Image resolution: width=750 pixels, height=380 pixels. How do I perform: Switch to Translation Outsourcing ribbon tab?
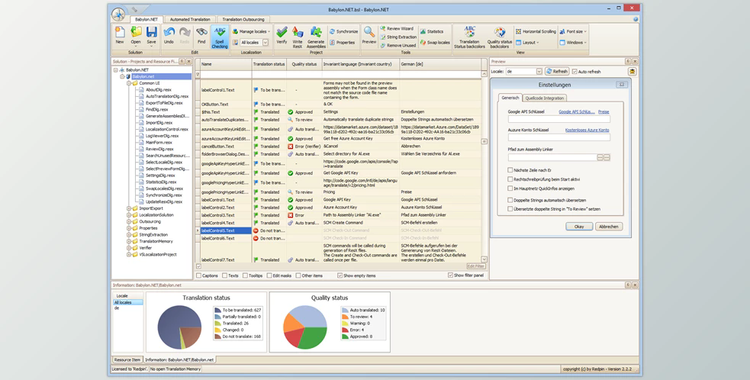coord(243,19)
